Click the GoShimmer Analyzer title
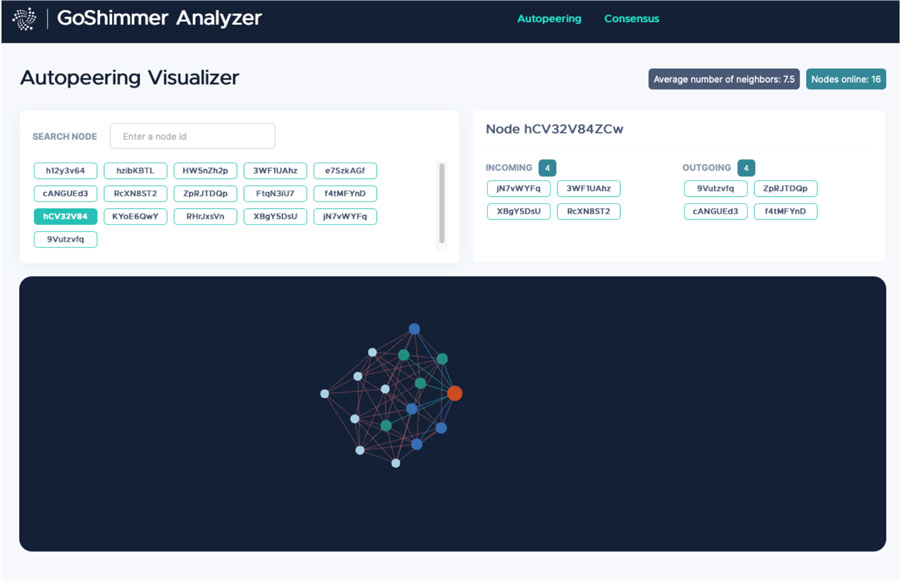Screen dimensions: 900x582 [160, 18]
